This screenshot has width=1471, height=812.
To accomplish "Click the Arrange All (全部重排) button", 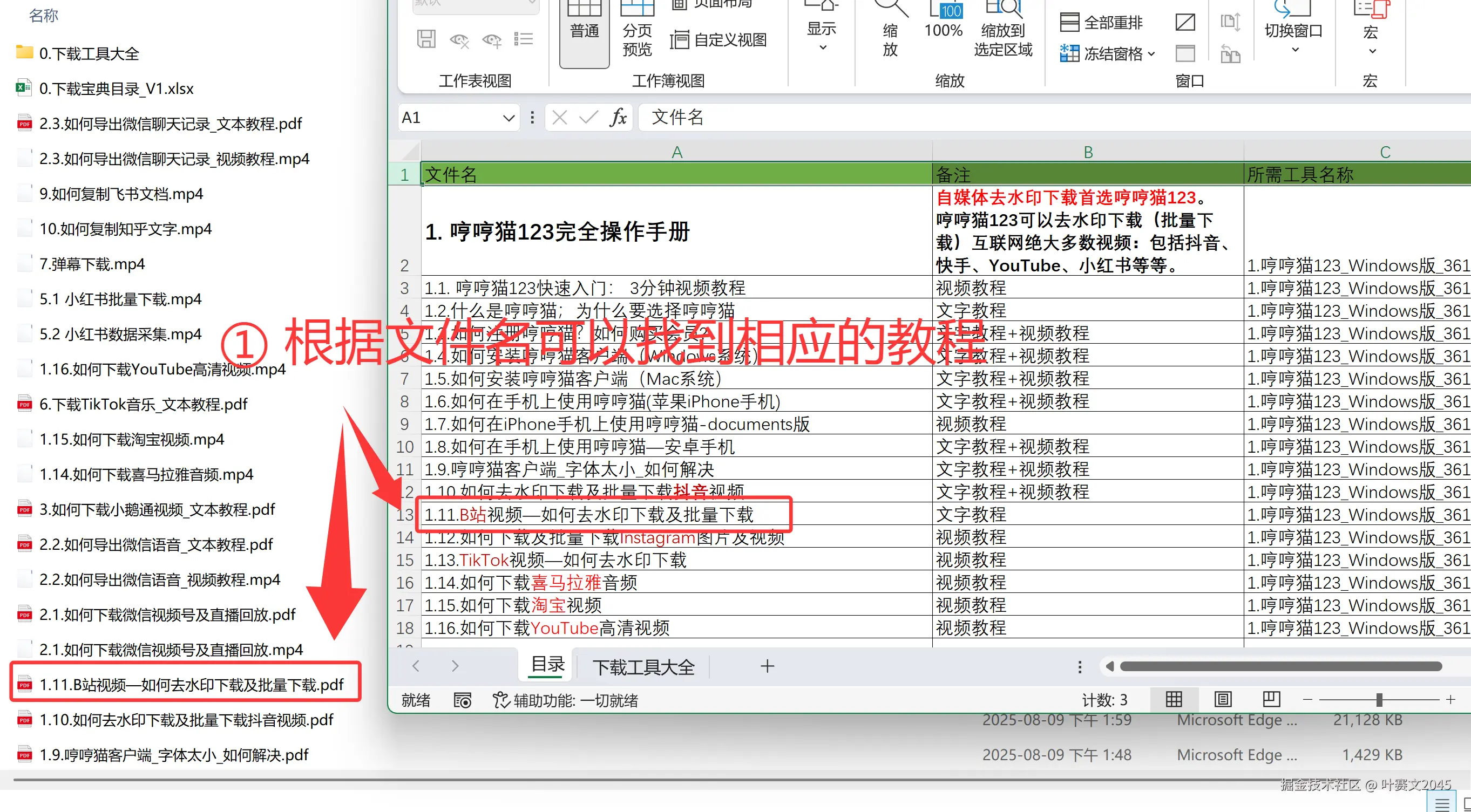I will click(1102, 23).
